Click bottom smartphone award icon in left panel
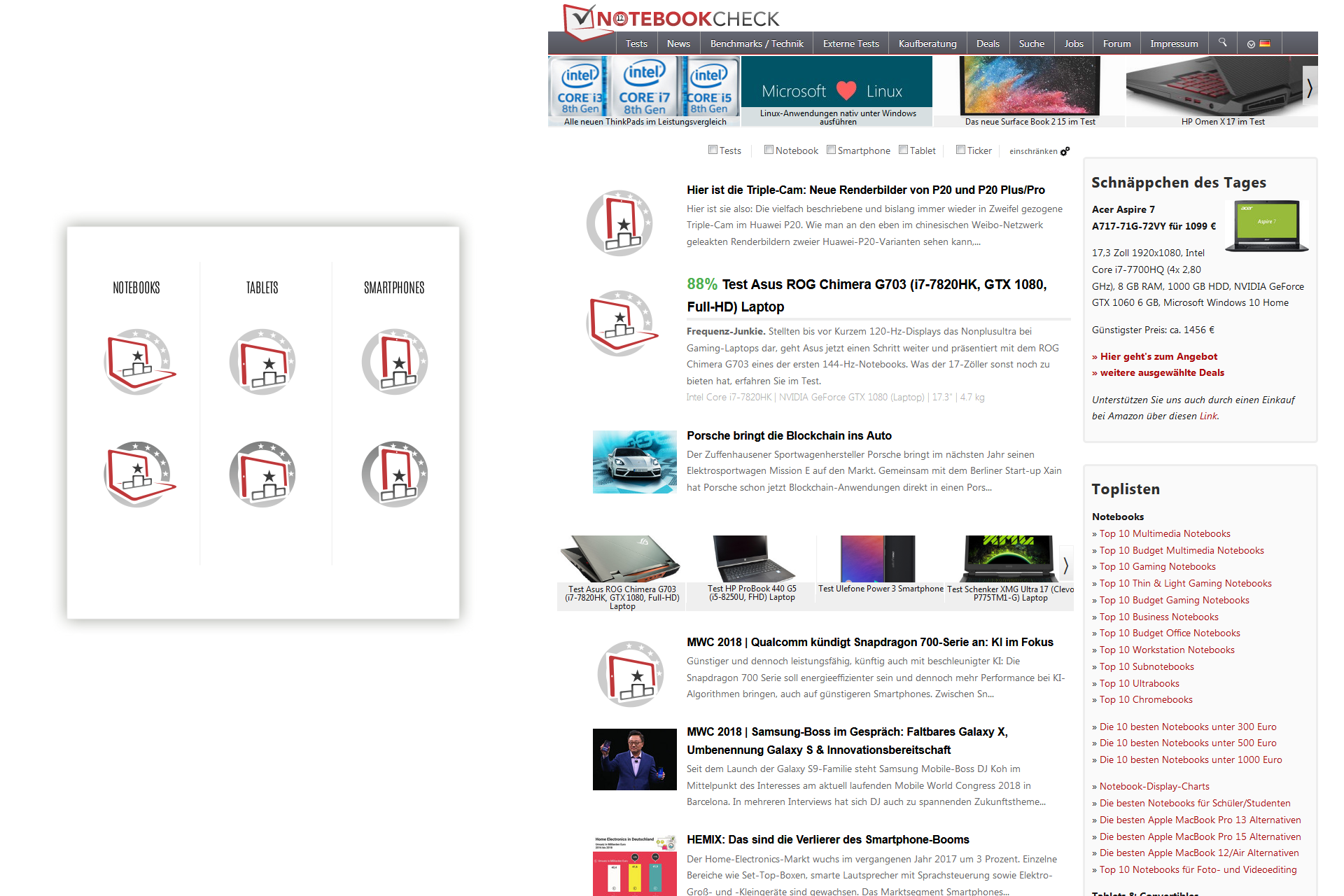The image size is (1344, 896). pos(395,474)
